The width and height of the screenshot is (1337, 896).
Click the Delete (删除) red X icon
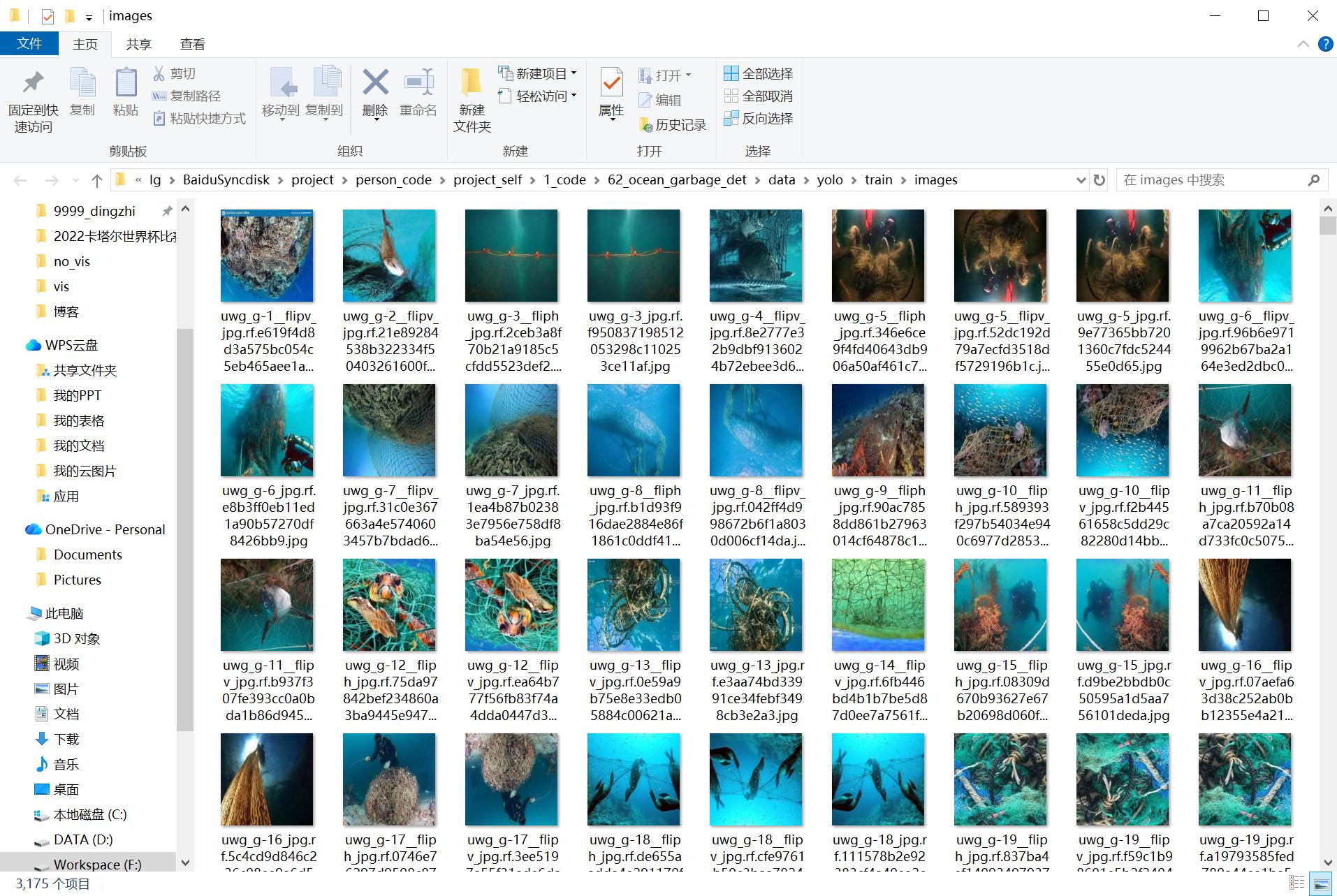point(375,84)
